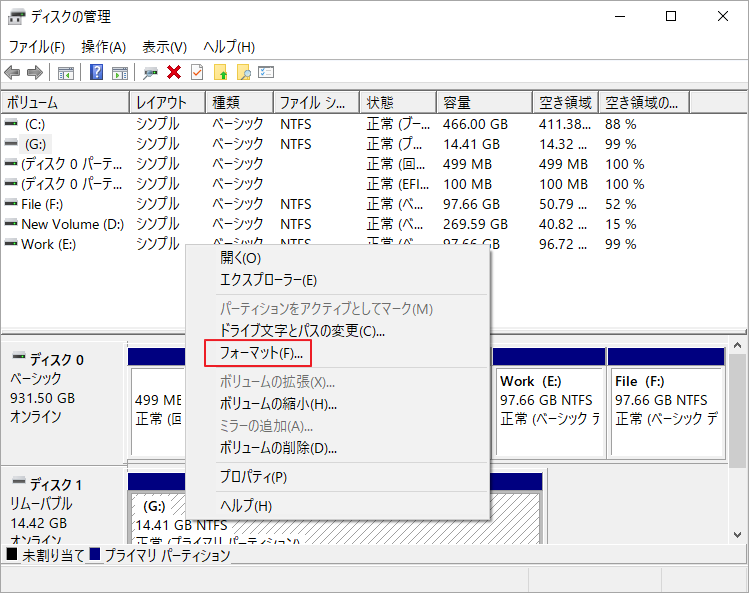Click the drive icon of File (F:)
Viewport: 749px width, 593px height.
point(11,204)
